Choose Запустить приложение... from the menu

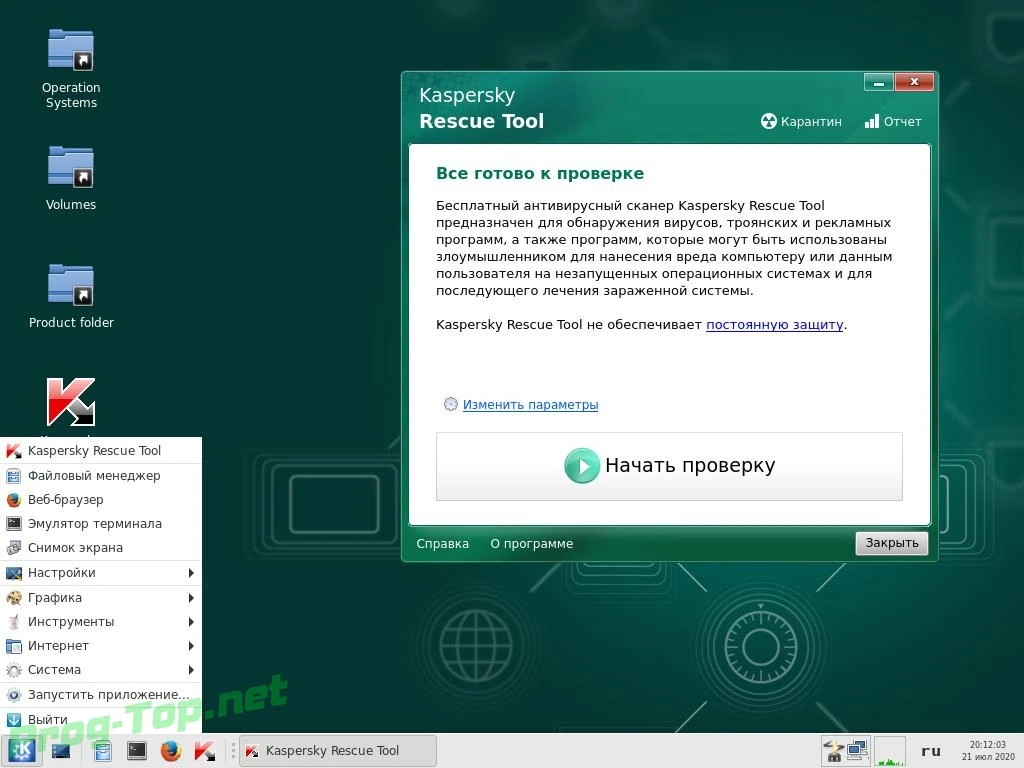[101, 694]
